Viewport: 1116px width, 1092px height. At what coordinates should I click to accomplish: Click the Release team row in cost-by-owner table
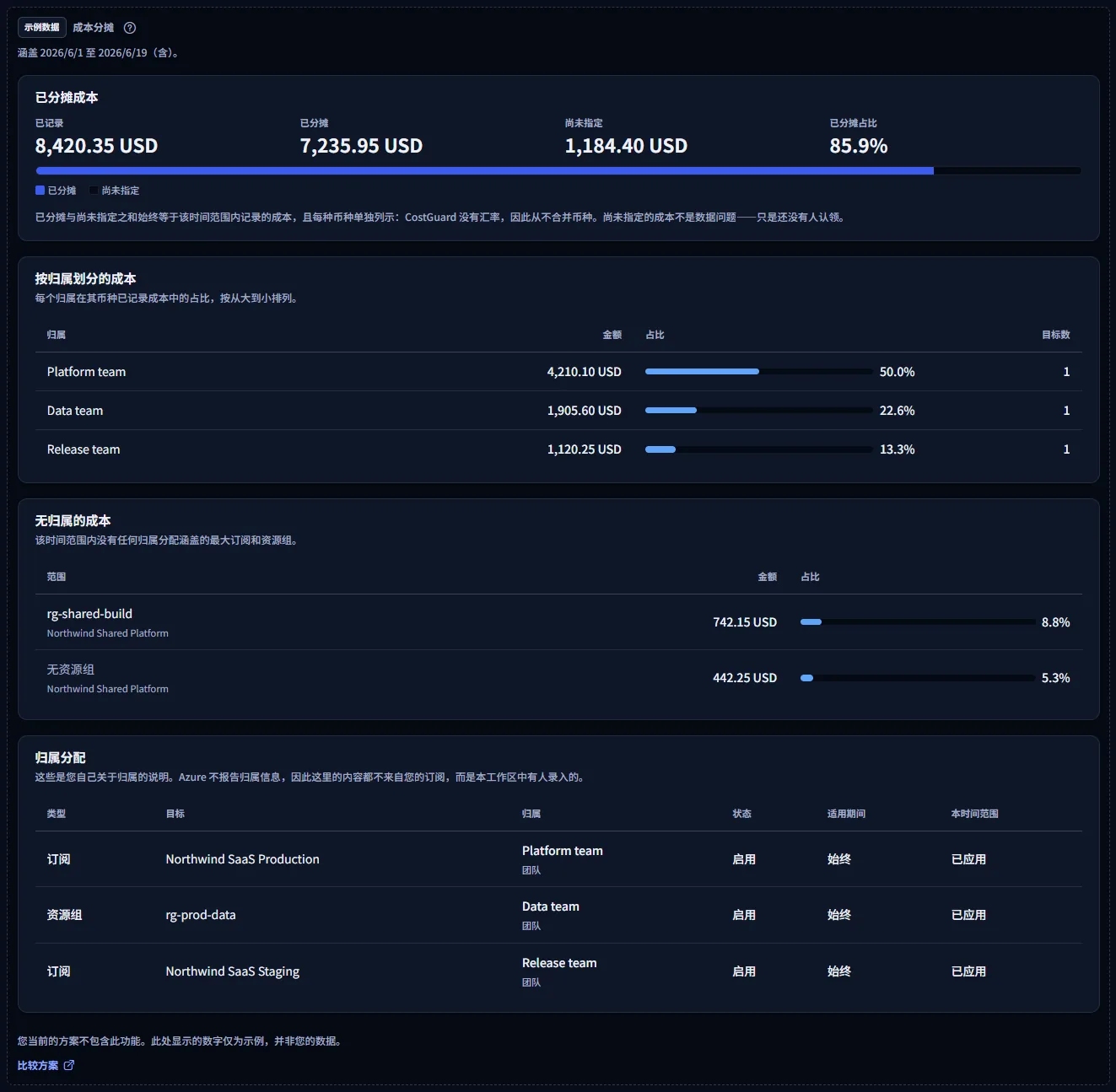[x=558, y=449]
